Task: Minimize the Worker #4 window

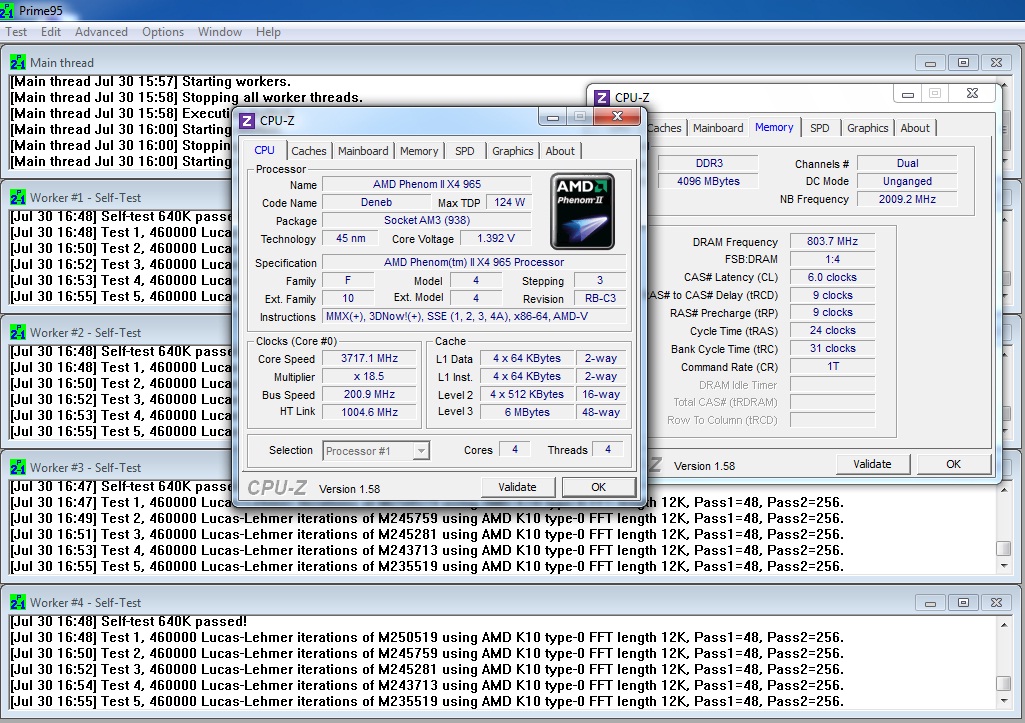Action: point(930,603)
